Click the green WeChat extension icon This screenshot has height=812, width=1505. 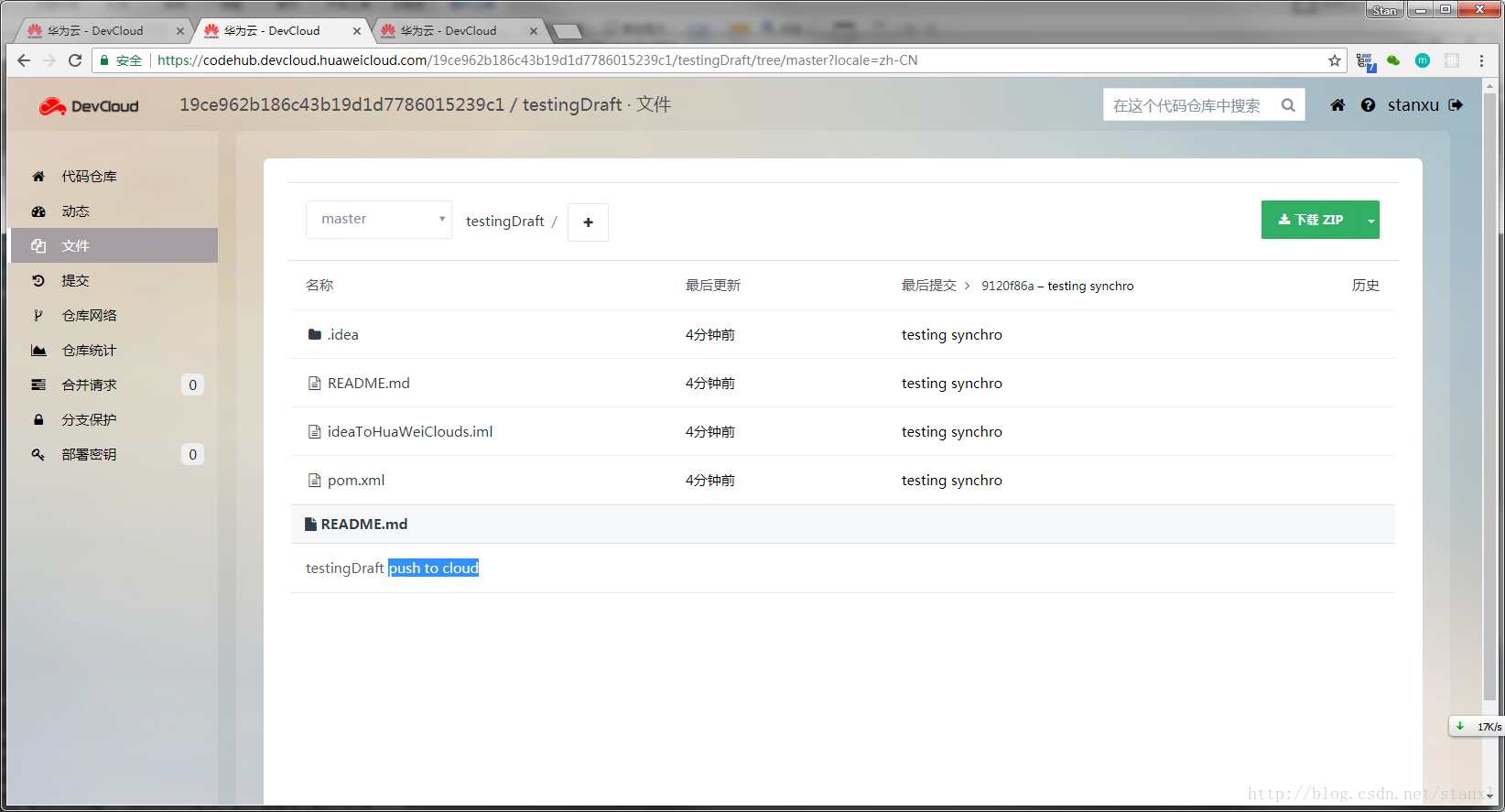click(1393, 60)
